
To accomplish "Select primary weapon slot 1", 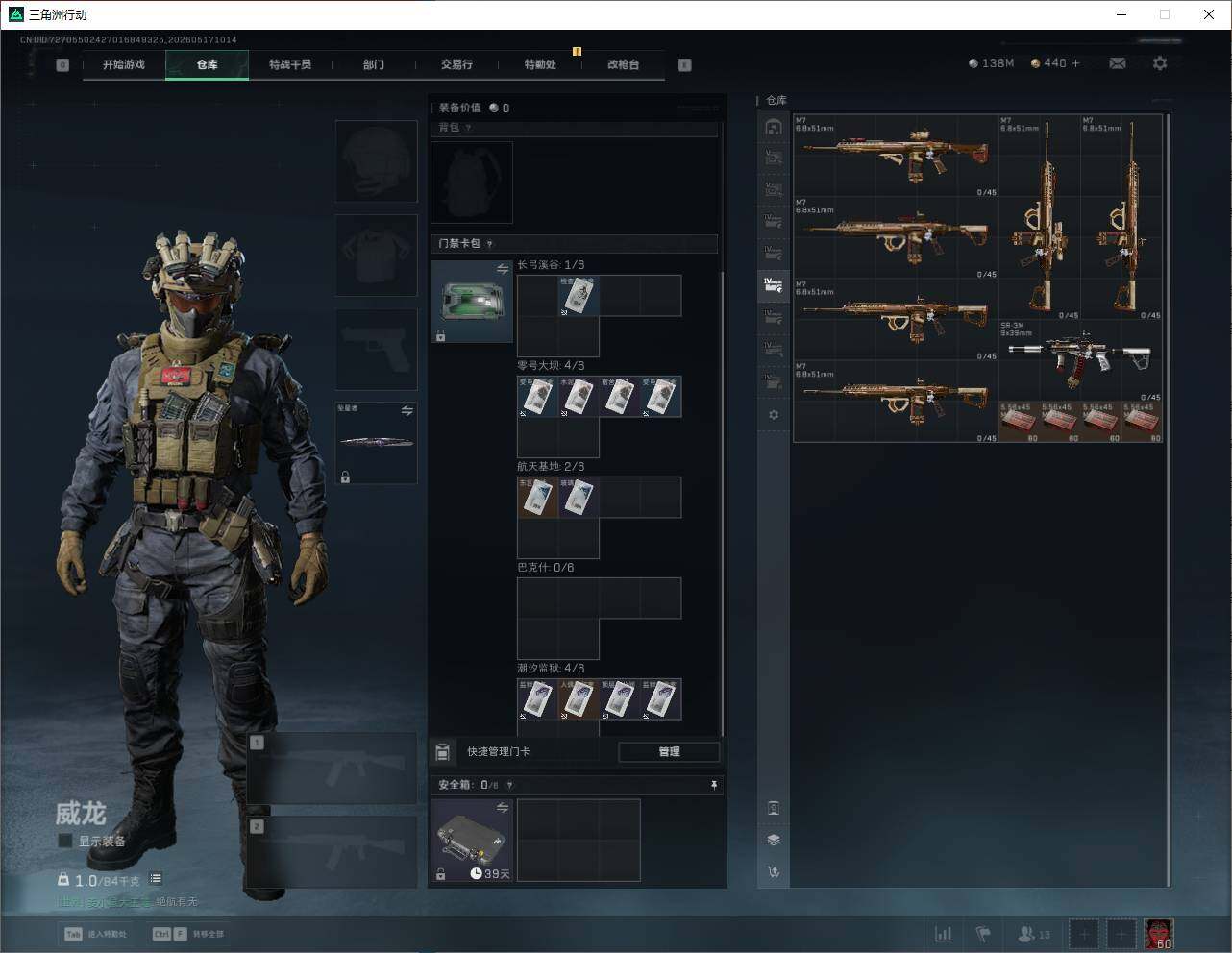I will coord(333,769).
